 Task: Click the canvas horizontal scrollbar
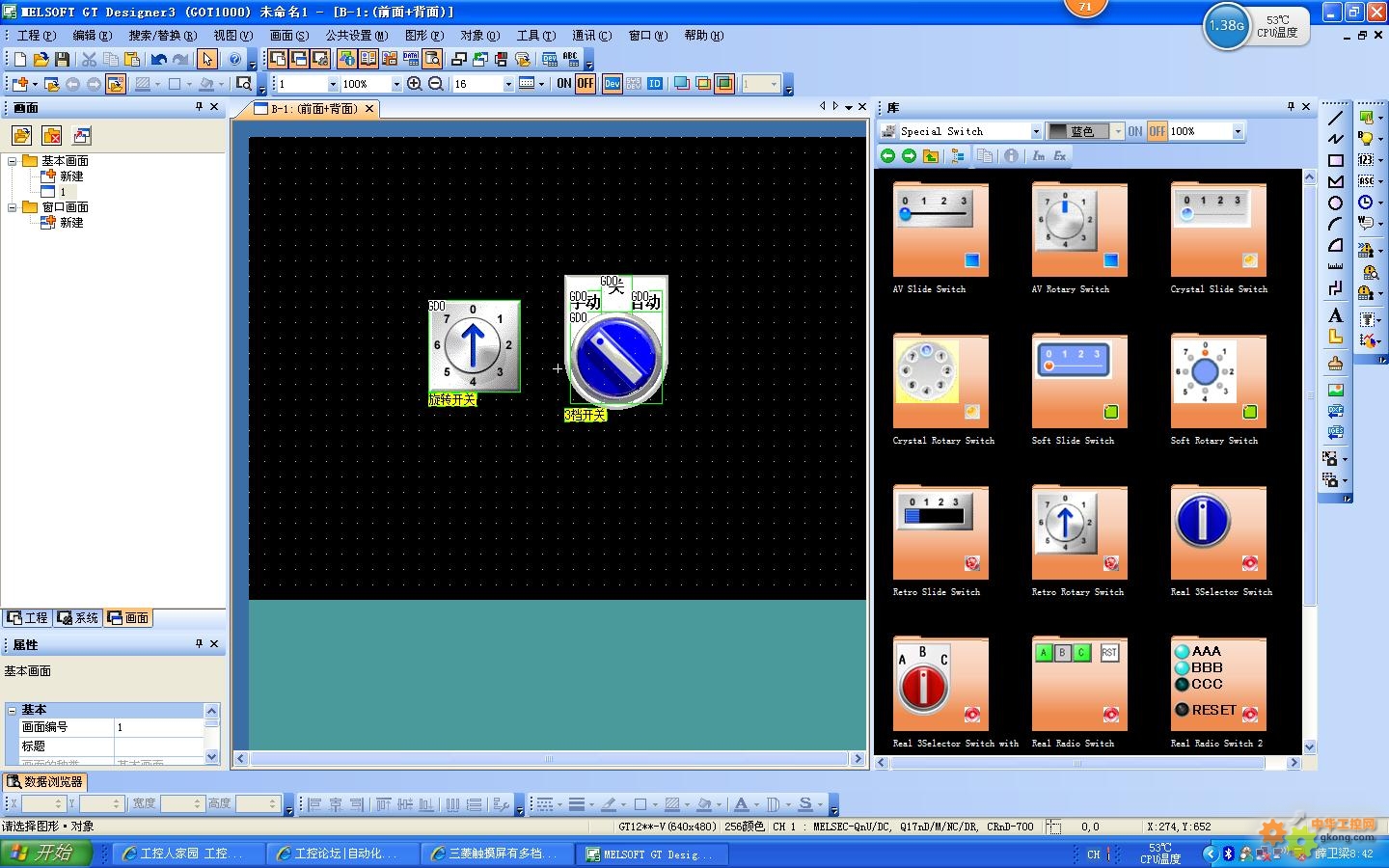(549, 759)
